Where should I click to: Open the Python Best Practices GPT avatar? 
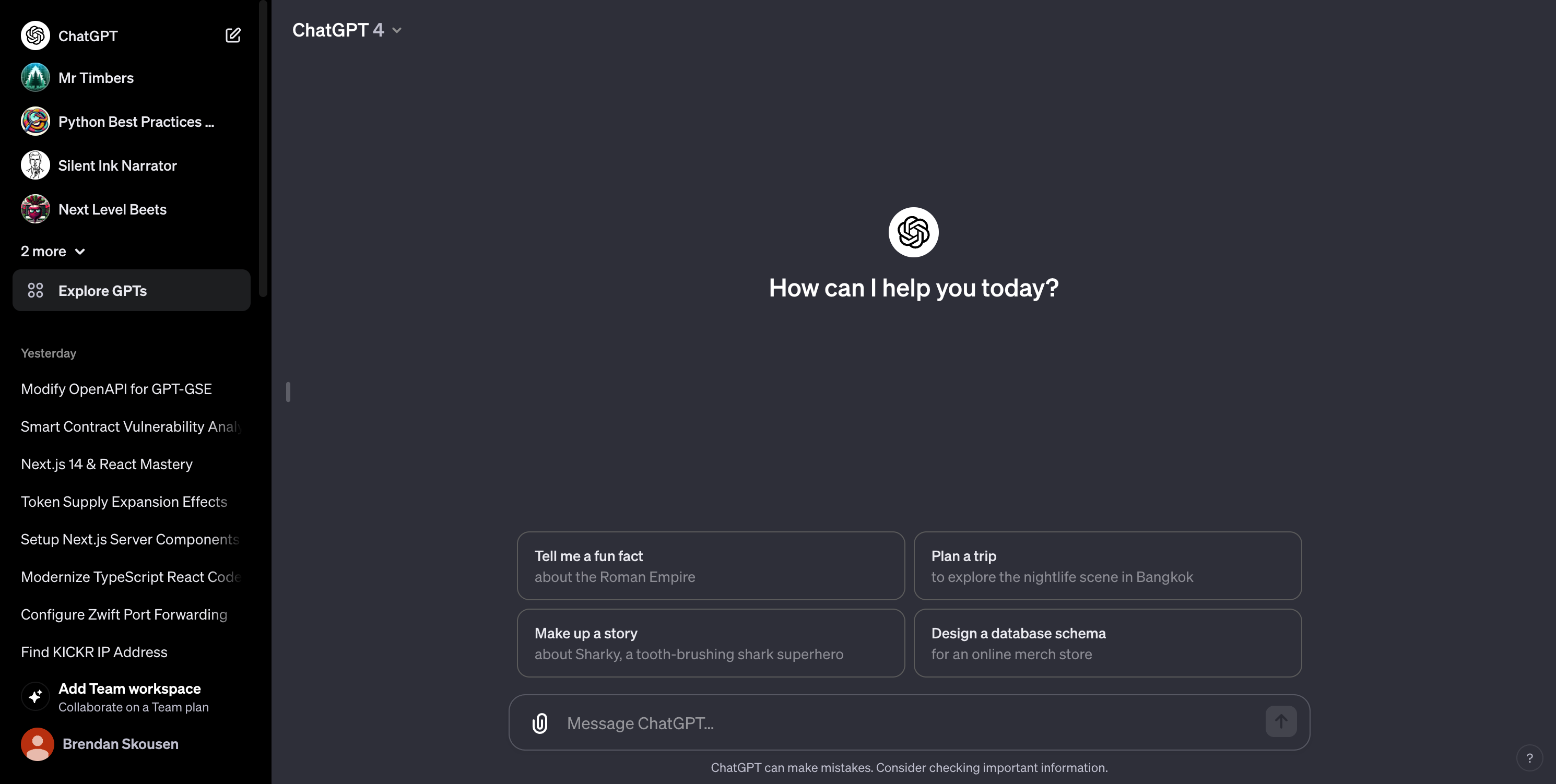(35, 122)
